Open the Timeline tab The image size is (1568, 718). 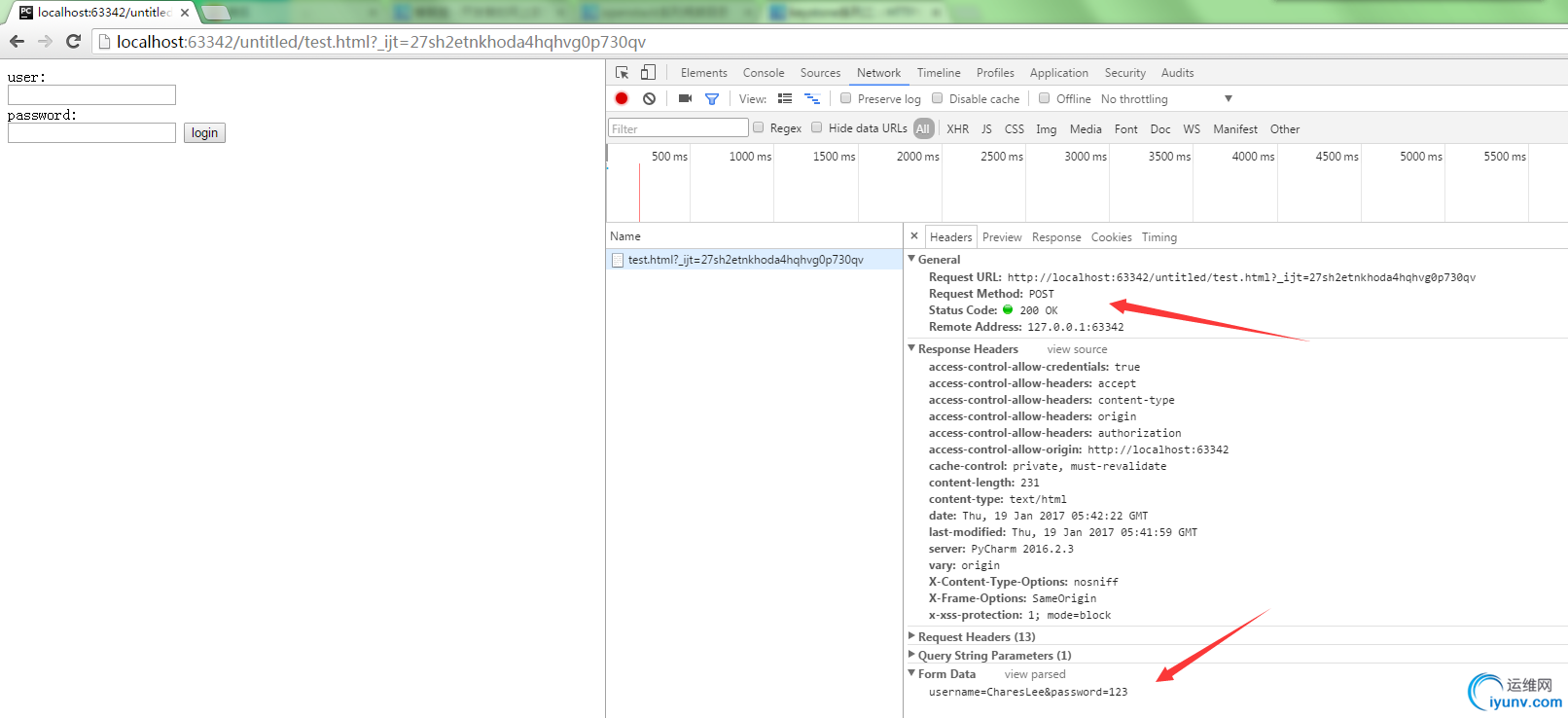[939, 73]
